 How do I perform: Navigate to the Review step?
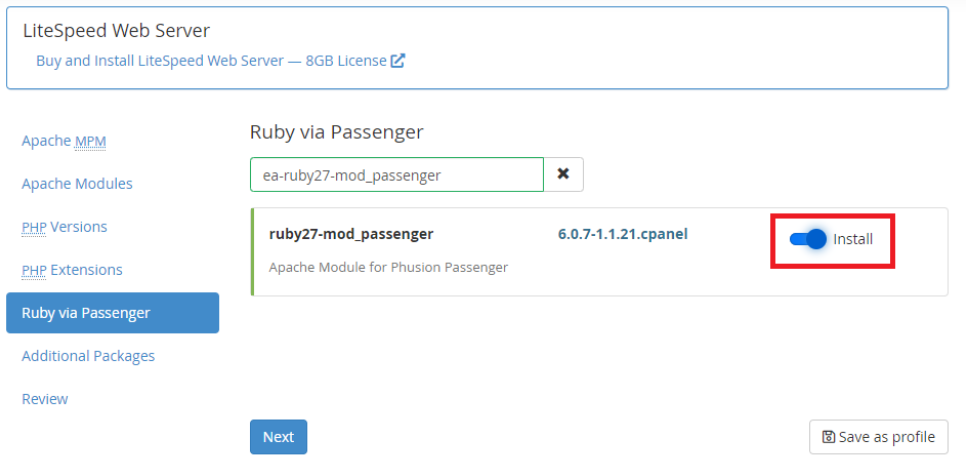[x=45, y=399]
